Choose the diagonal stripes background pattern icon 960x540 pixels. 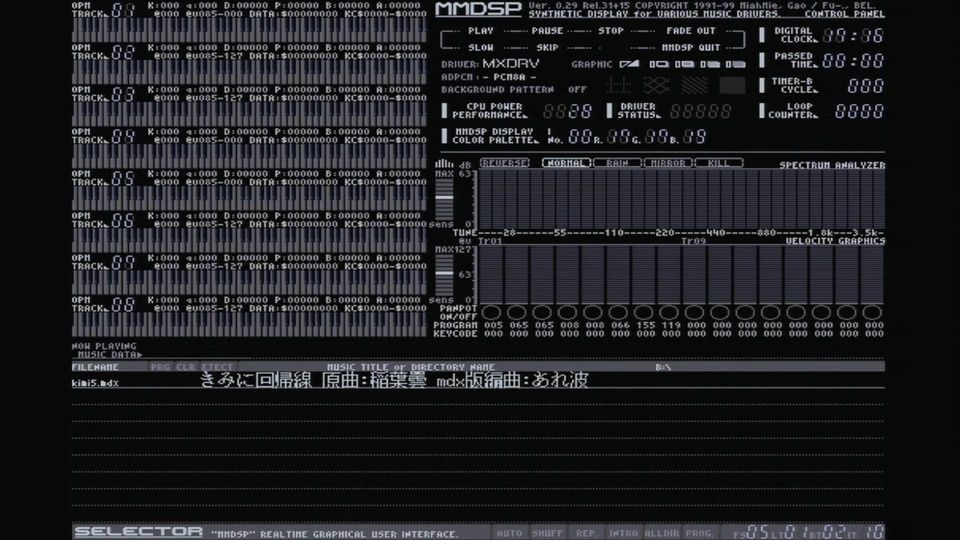pyautogui.click(x=694, y=85)
